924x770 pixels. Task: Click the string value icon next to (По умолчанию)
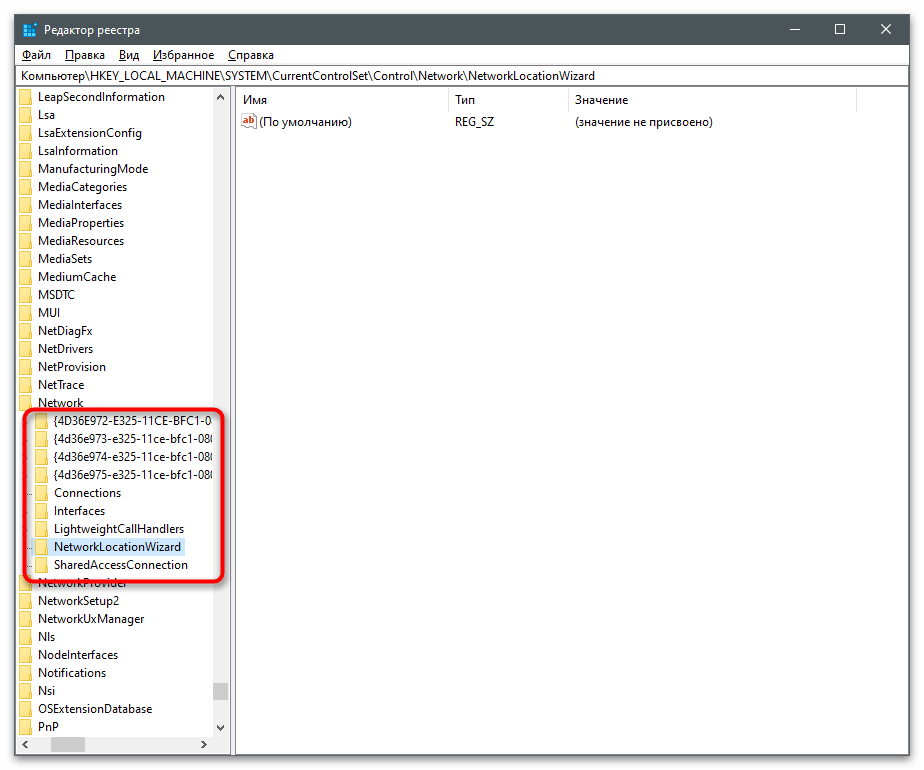pos(249,122)
